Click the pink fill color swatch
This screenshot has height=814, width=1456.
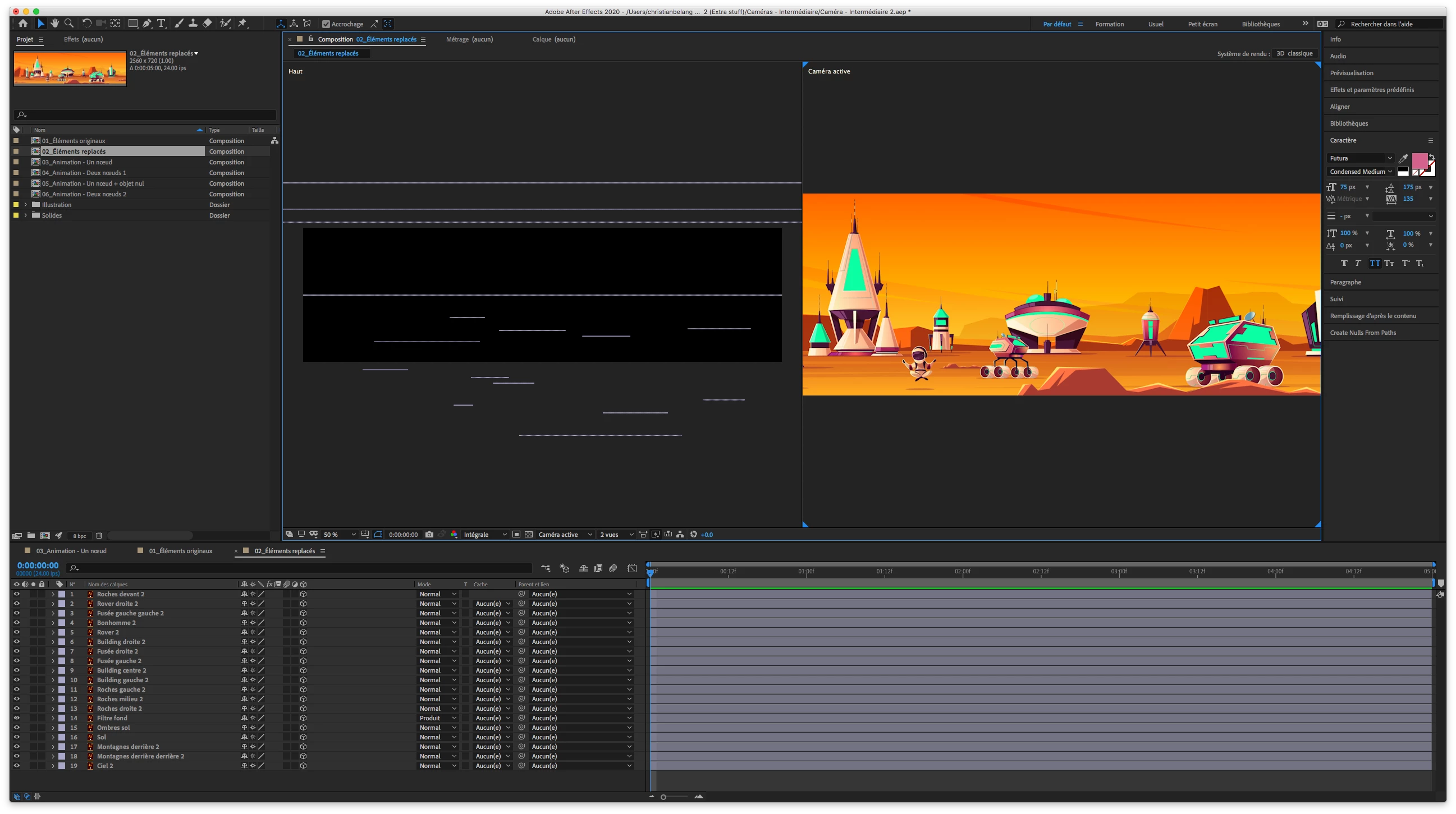(x=1419, y=160)
